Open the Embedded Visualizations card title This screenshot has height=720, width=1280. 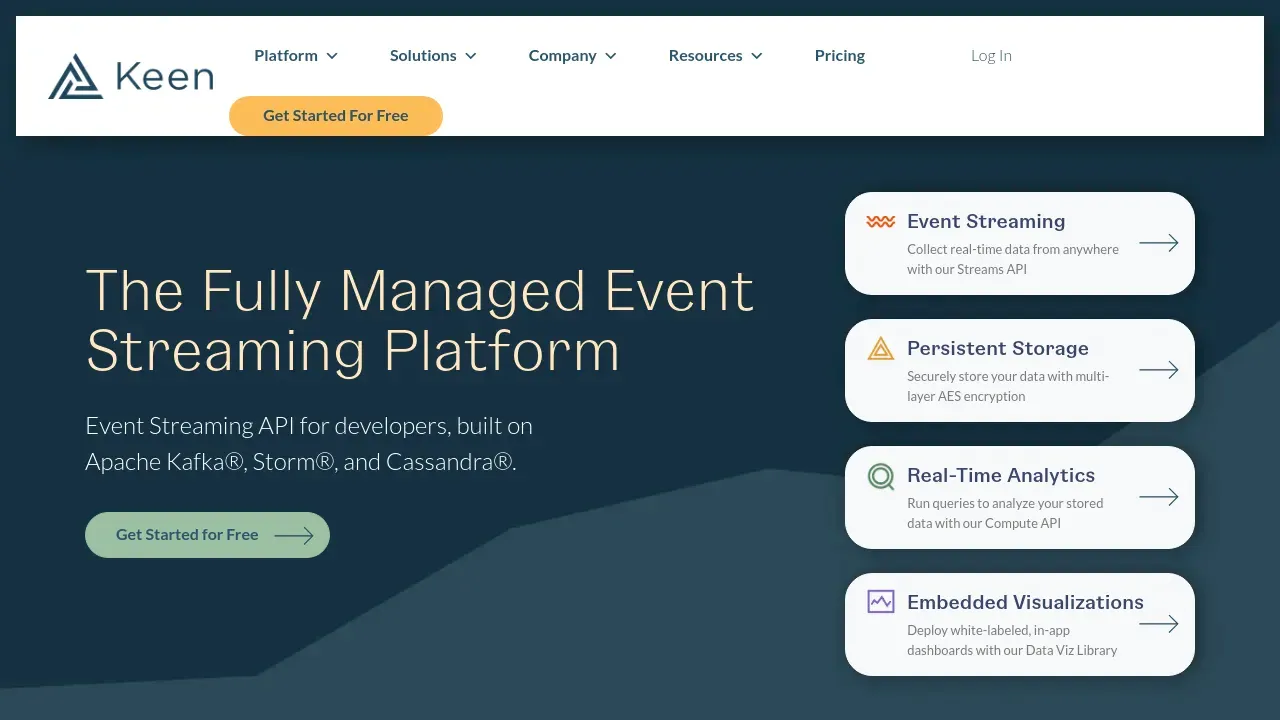pos(1025,602)
